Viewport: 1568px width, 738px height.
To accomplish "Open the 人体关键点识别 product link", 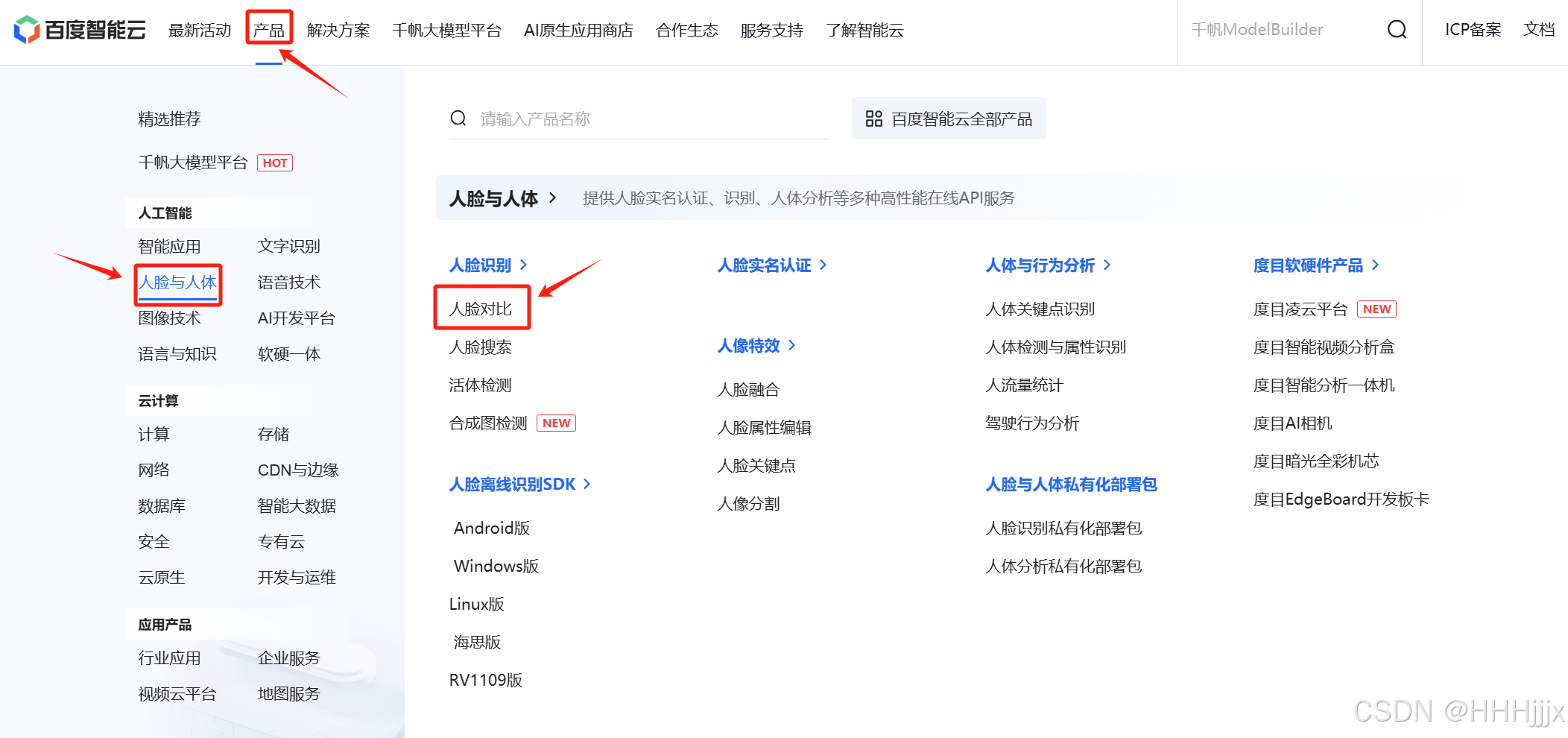I will pos(1040,309).
